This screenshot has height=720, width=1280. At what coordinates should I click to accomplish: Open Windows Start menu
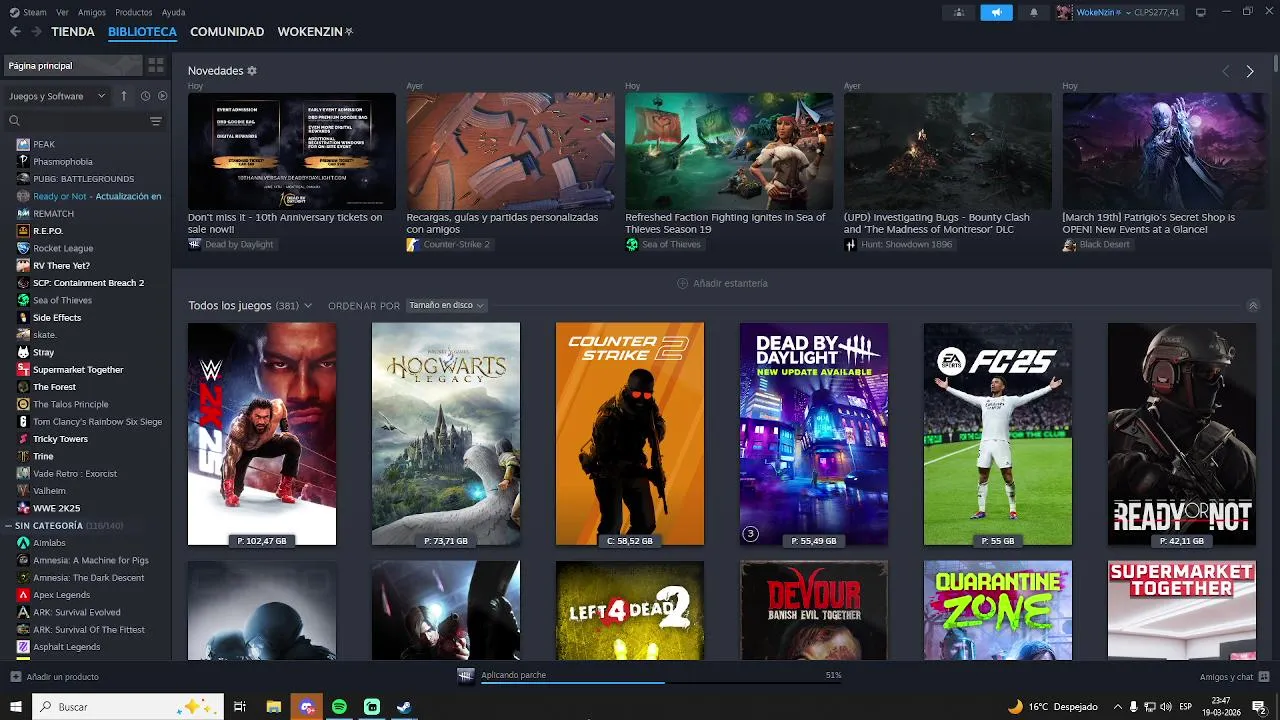coord(16,707)
